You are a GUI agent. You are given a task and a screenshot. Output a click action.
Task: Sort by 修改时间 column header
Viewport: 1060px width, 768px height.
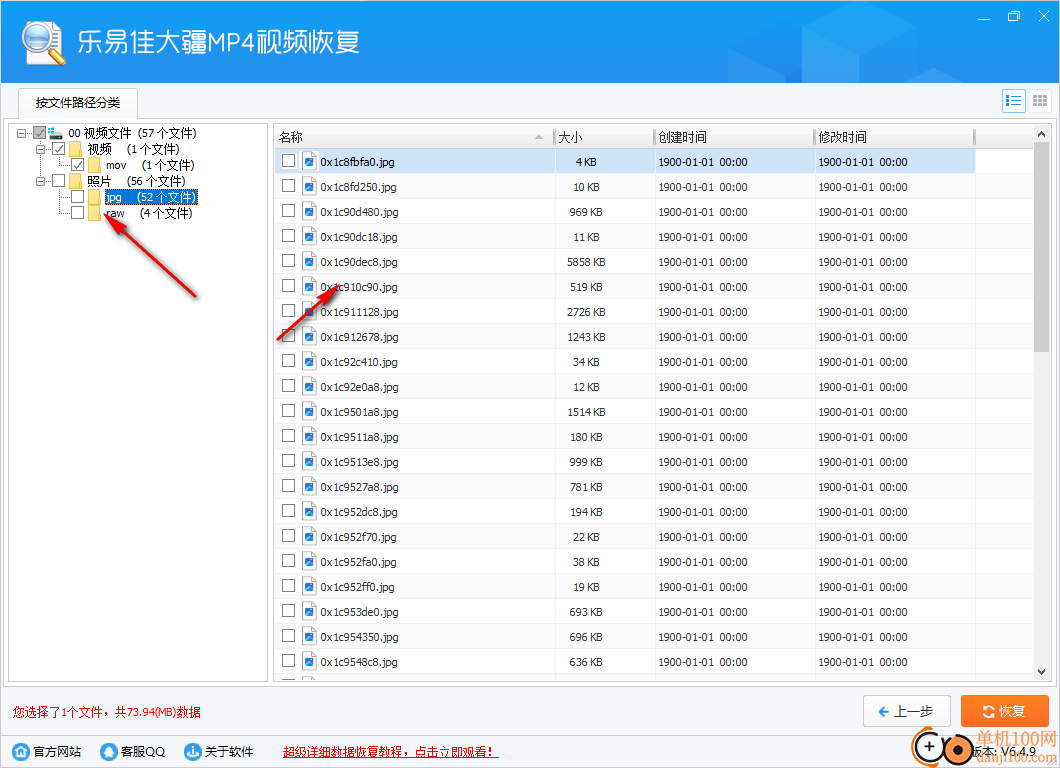[x=894, y=137]
